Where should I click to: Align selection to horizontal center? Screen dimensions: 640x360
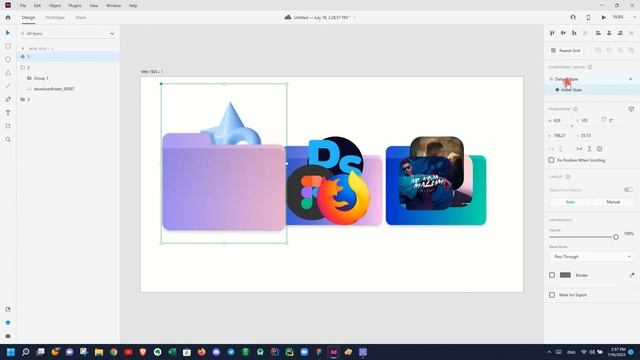pyautogui.click(x=609, y=33)
